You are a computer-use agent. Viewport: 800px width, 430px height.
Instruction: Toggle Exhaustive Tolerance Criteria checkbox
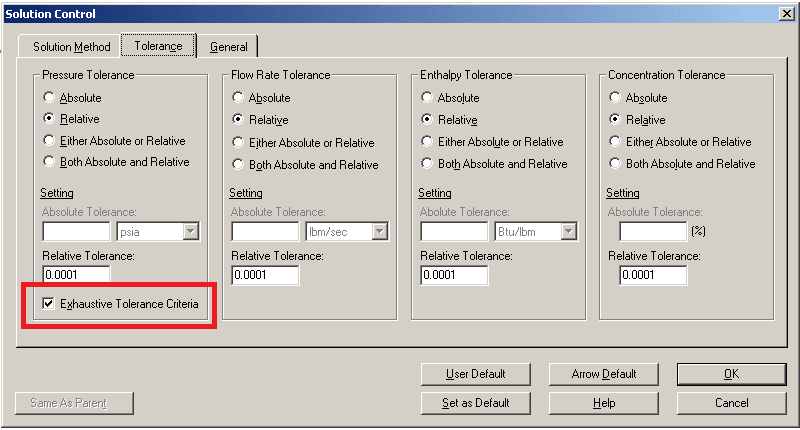point(48,303)
